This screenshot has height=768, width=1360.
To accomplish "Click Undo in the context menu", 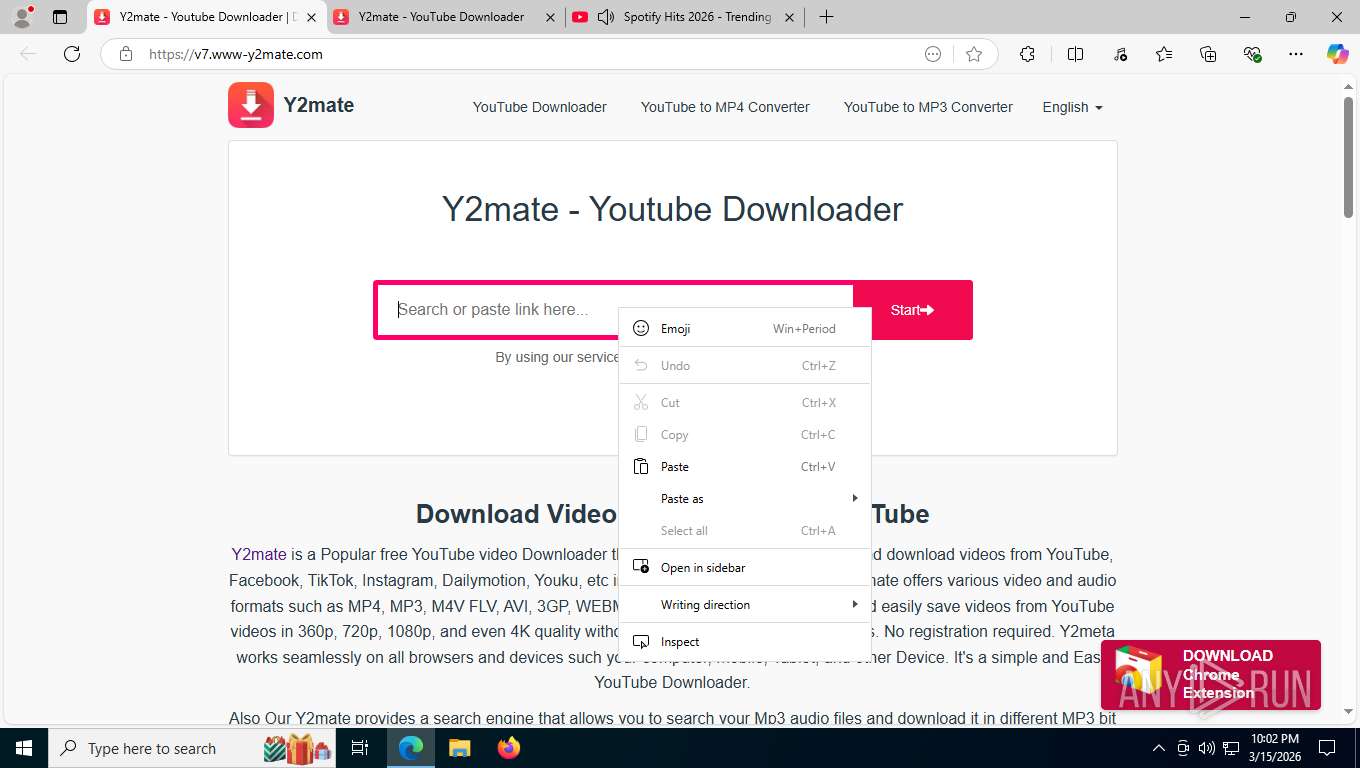I will [x=745, y=365].
